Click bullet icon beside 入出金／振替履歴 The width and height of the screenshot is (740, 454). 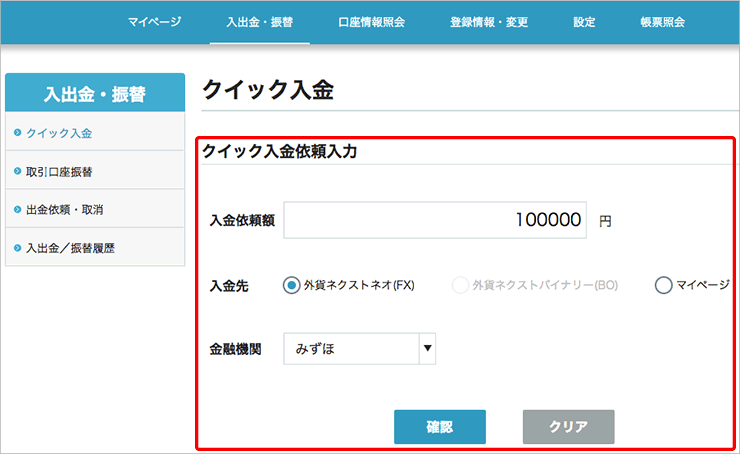(x=18, y=247)
